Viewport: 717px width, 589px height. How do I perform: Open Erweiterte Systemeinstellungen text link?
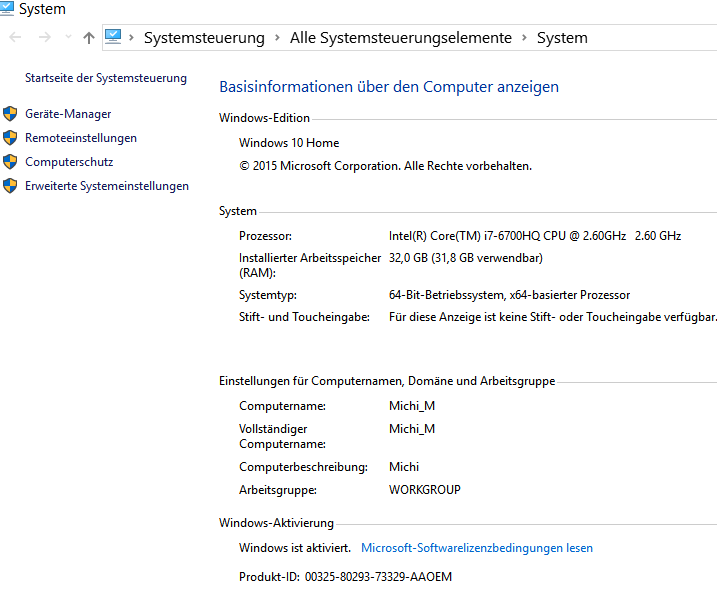coord(106,186)
